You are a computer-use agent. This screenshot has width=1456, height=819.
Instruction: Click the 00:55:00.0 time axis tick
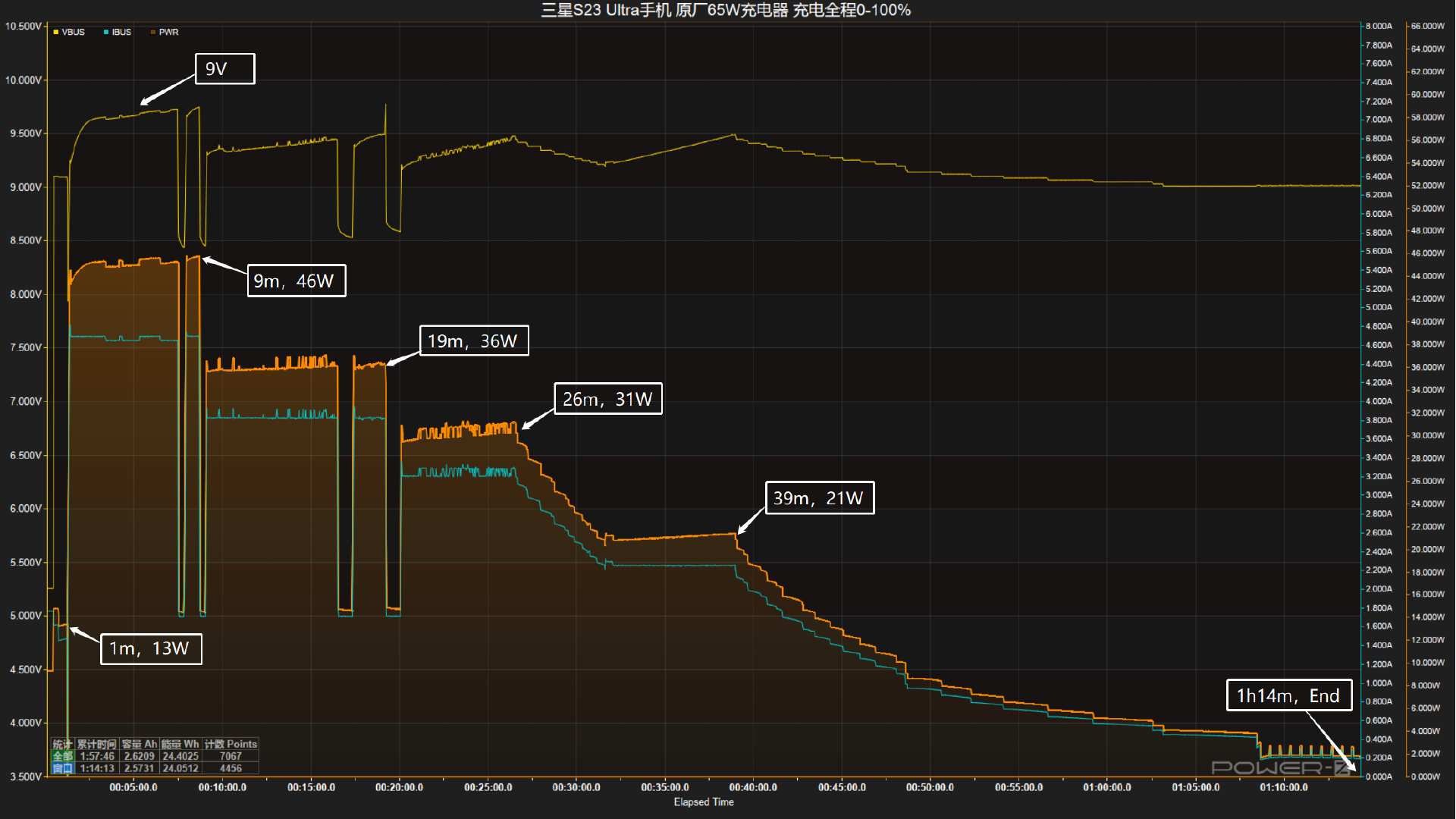click(x=1018, y=788)
